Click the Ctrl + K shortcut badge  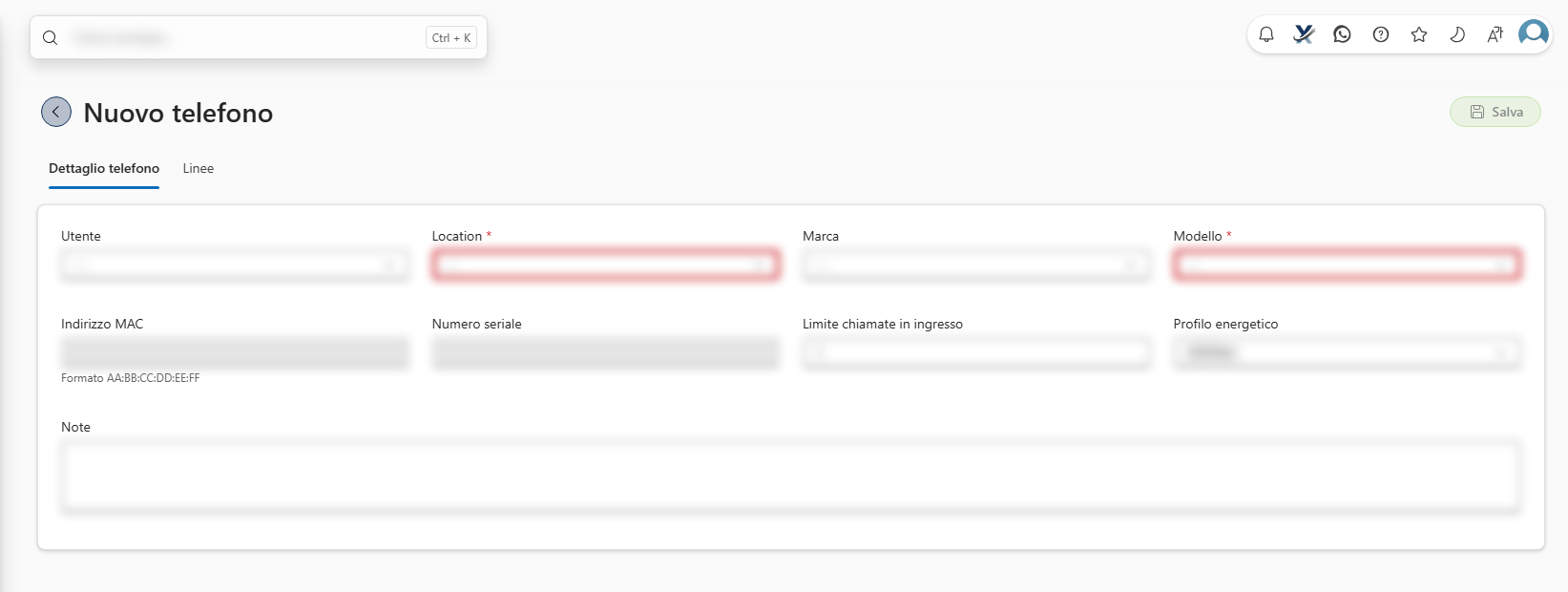[451, 38]
